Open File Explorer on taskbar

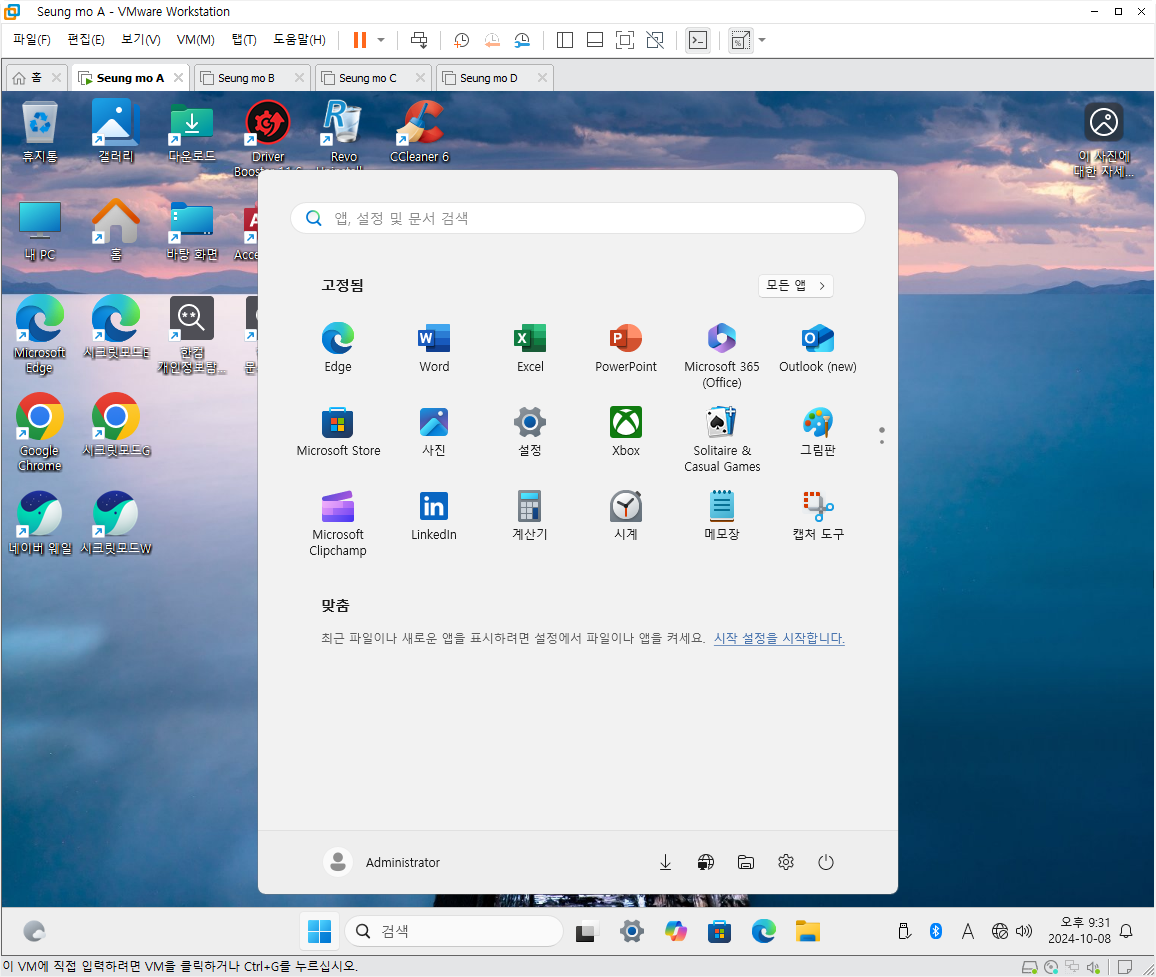[807, 931]
